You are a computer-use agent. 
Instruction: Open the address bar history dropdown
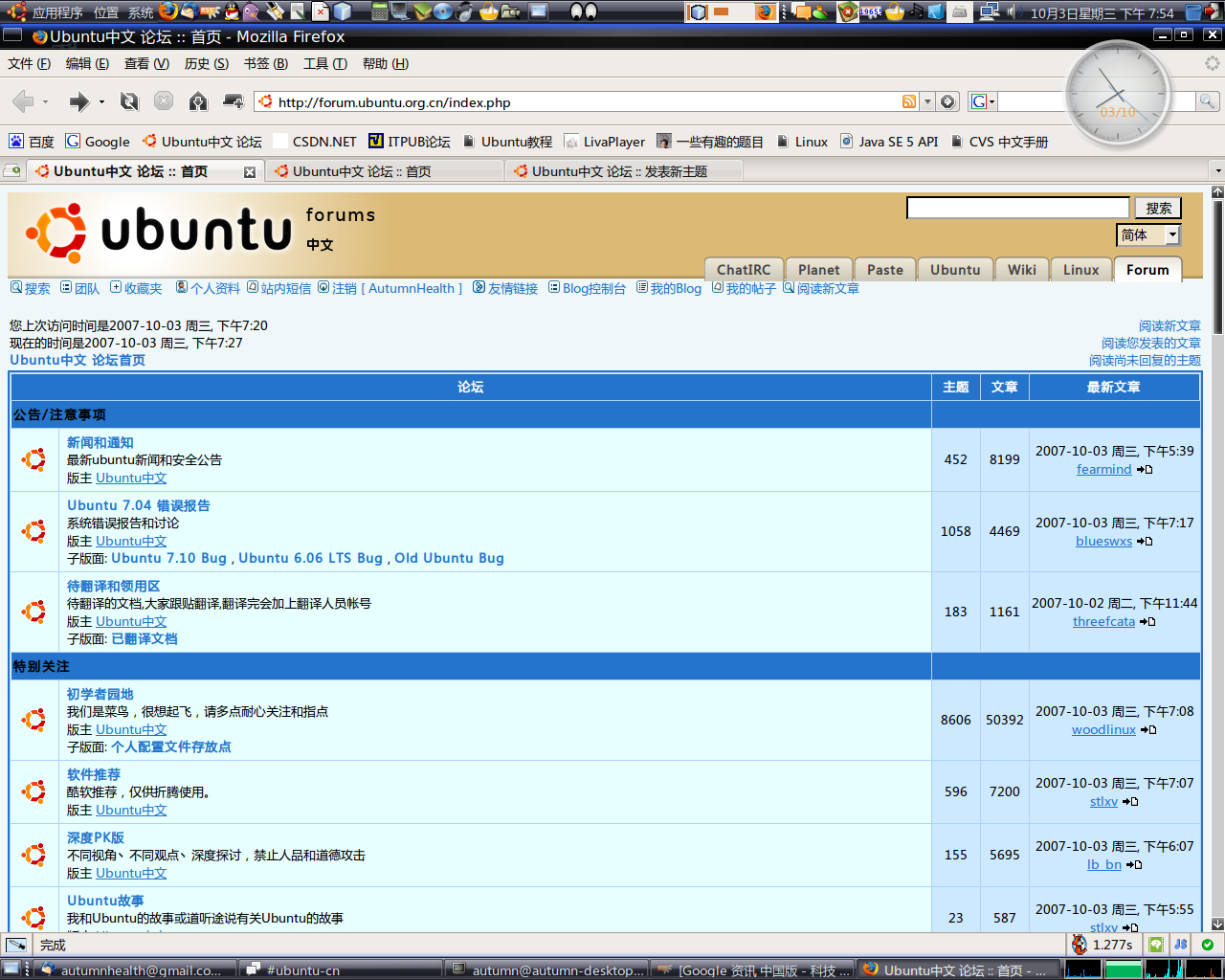927,101
